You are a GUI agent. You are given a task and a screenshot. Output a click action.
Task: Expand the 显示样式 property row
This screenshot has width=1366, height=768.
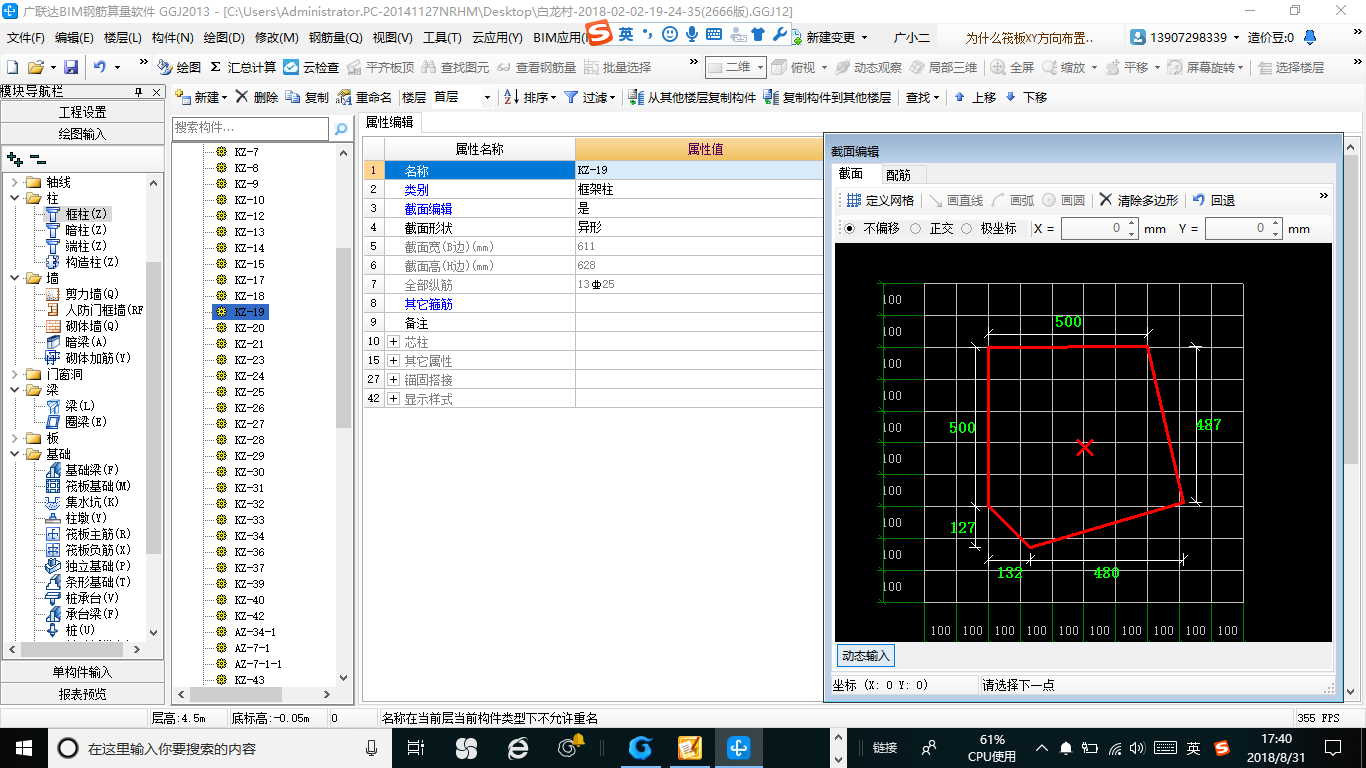[x=393, y=399]
